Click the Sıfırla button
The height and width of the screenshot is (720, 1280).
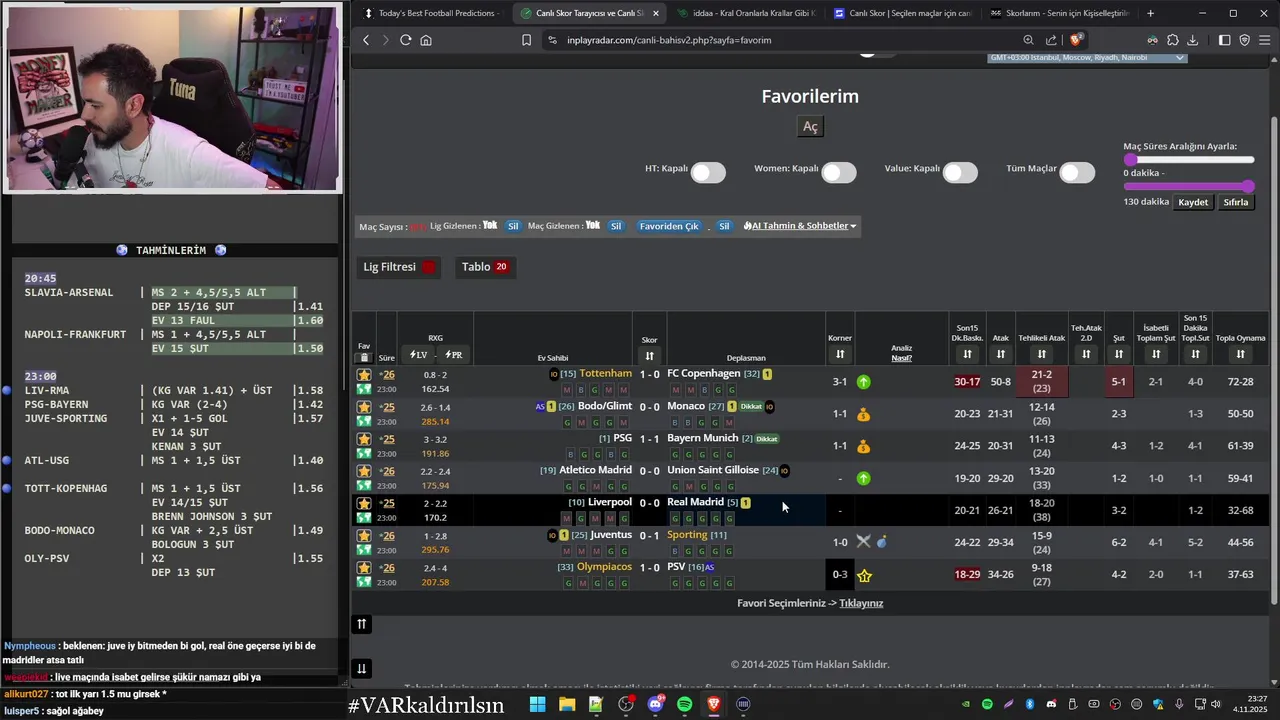click(1236, 202)
